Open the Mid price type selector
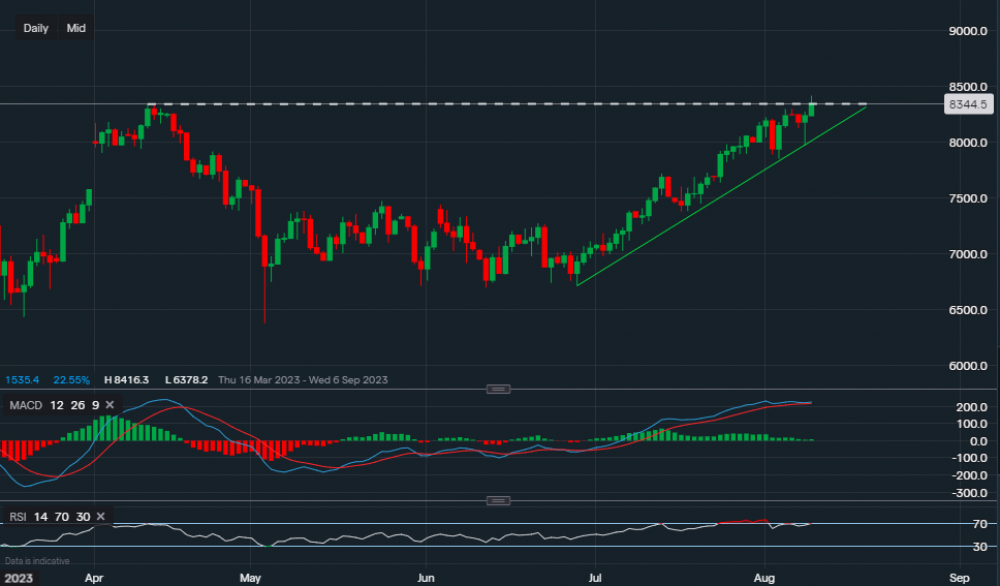Image resolution: width=1000 pixels, height=586 pixels. pyautogui.click(x=76, y=28)
